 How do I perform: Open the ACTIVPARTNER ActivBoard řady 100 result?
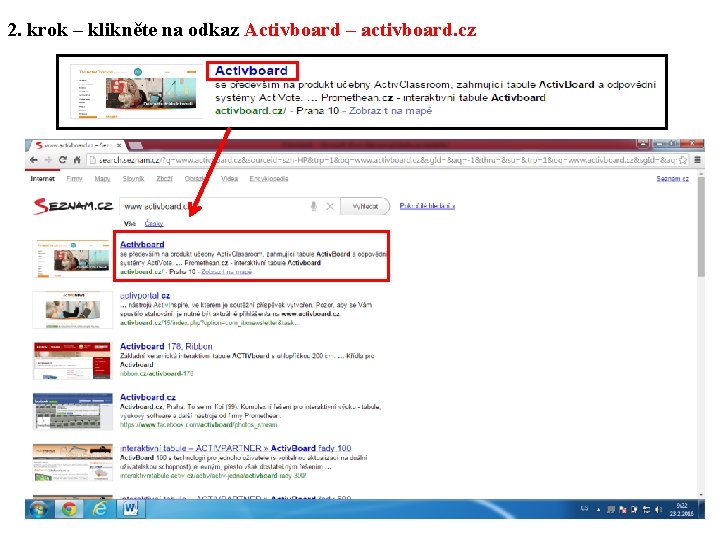pyautogui.click(x=235, y=448)
